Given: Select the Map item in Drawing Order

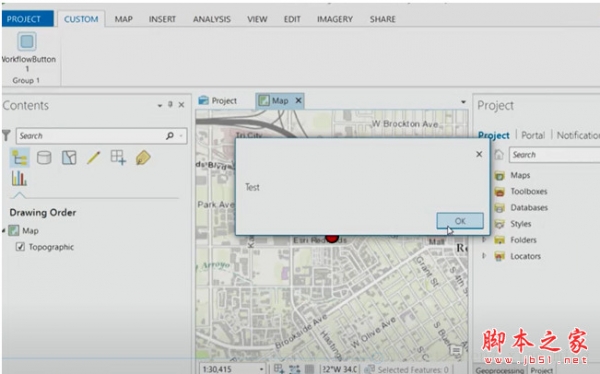Looking at the screenshot, I should pos(30,231).
